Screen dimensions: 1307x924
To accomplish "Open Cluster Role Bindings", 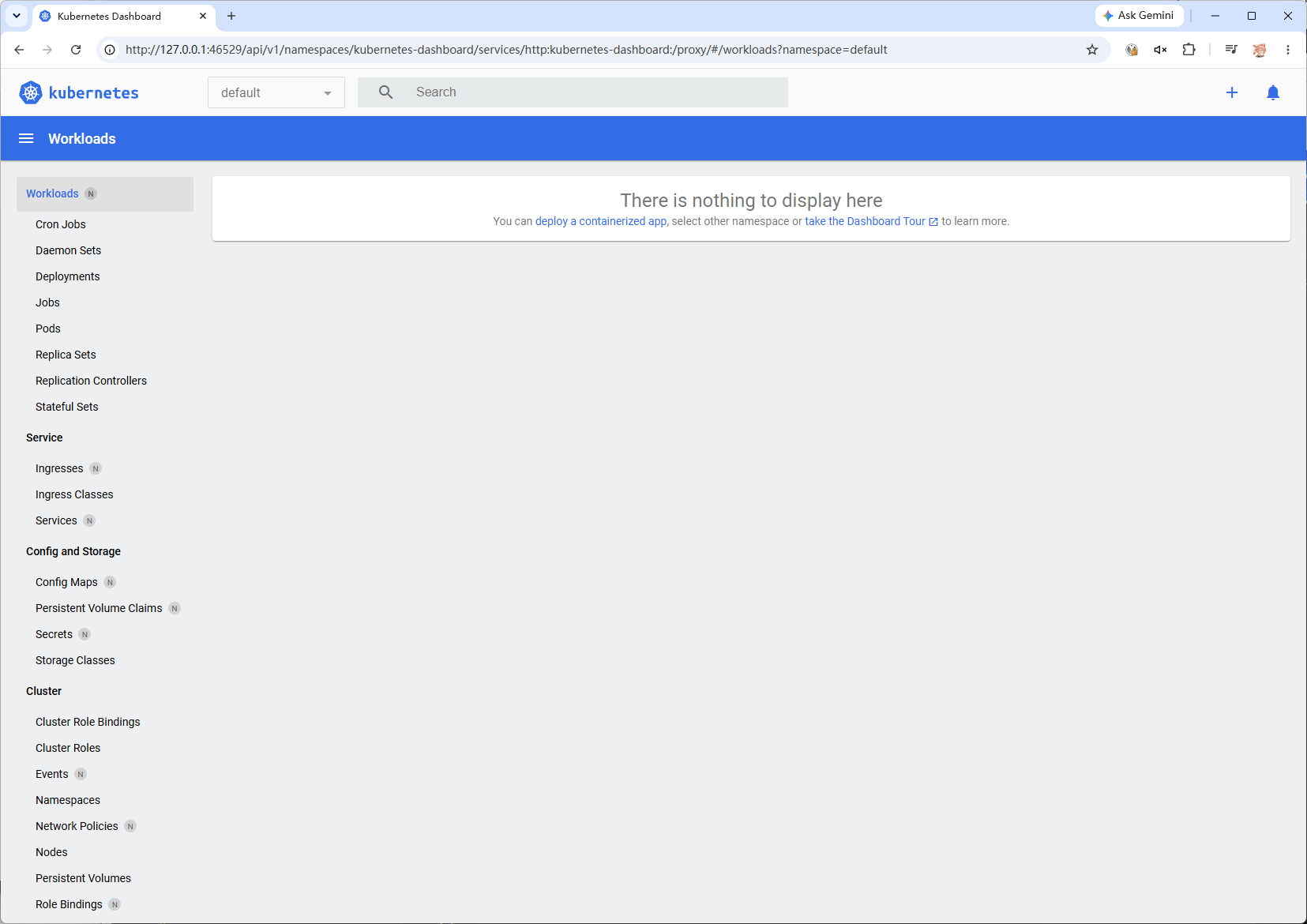I will tap(88, 722).
